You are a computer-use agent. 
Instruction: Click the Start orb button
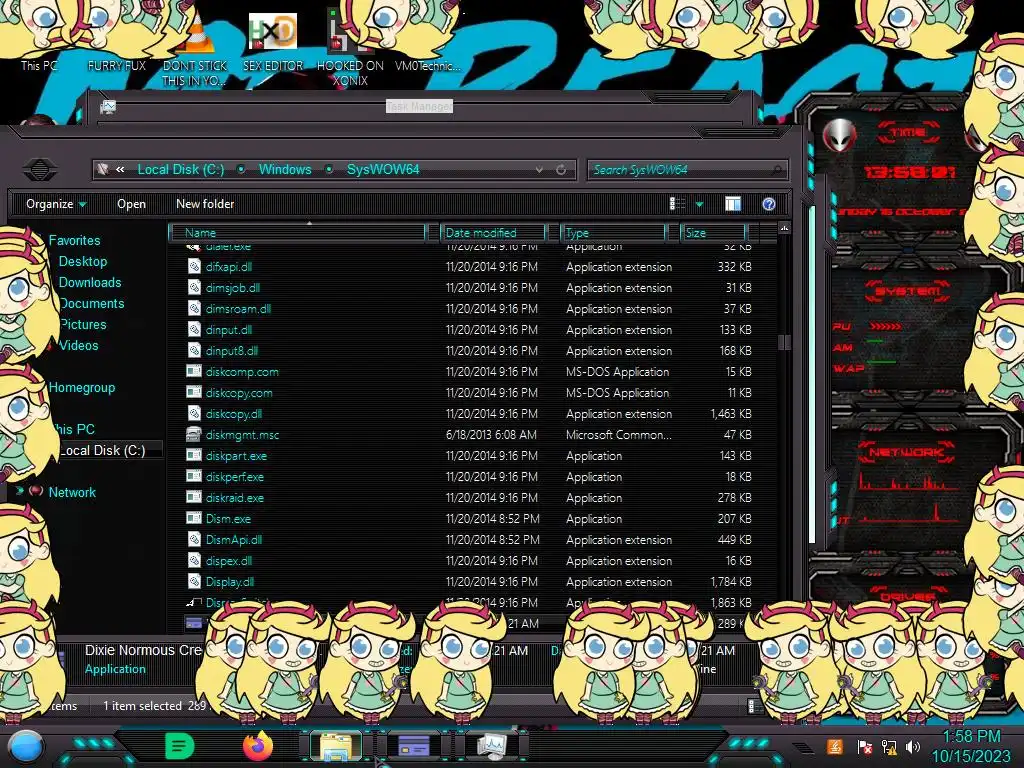(x=25, y=746)
